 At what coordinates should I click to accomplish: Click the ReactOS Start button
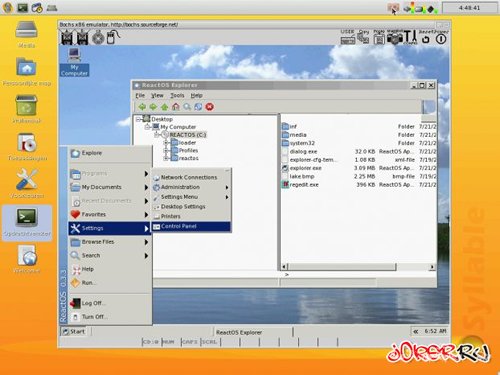point(74,331)
